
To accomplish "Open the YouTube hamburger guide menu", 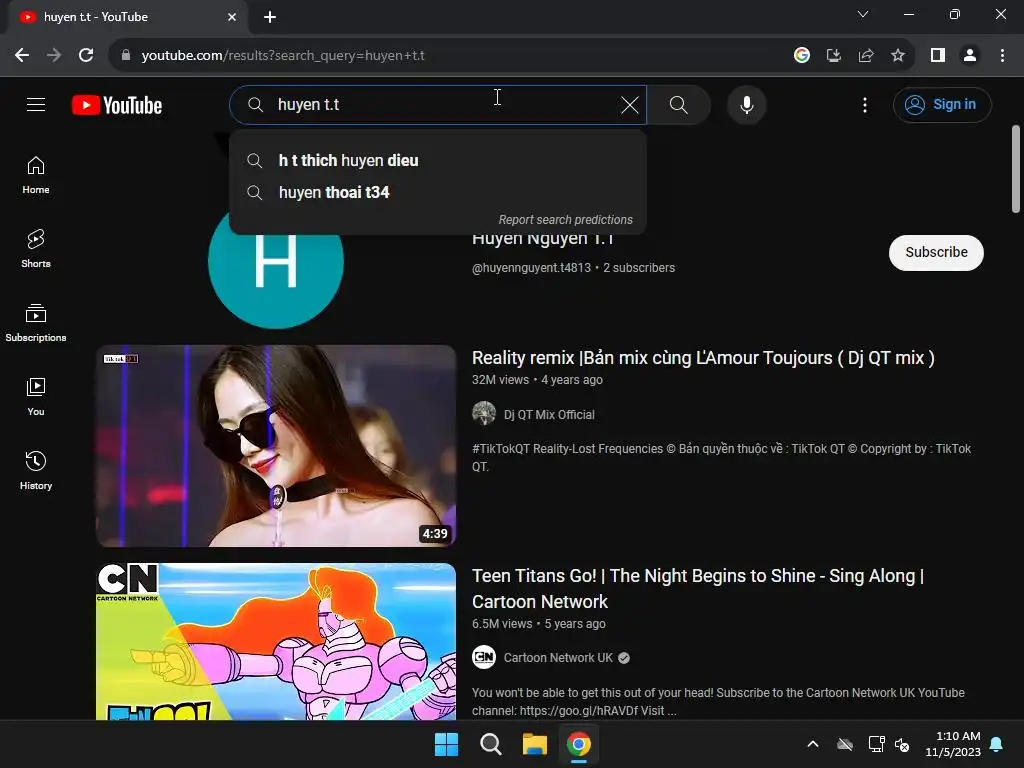I will point(36,104).
